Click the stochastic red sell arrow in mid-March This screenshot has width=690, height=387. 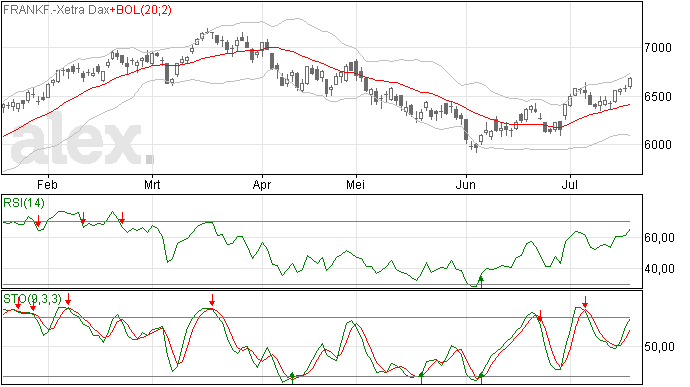212,300
